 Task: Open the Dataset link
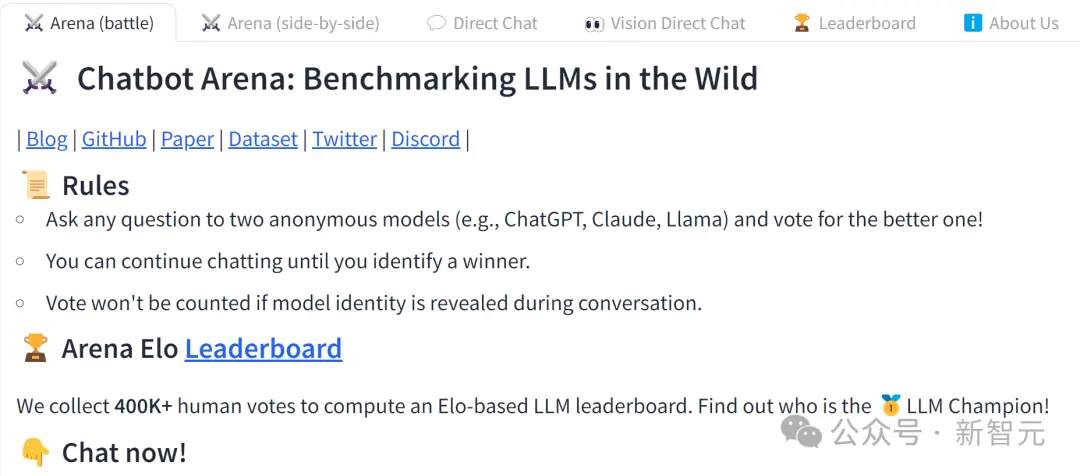click(263, 139)
